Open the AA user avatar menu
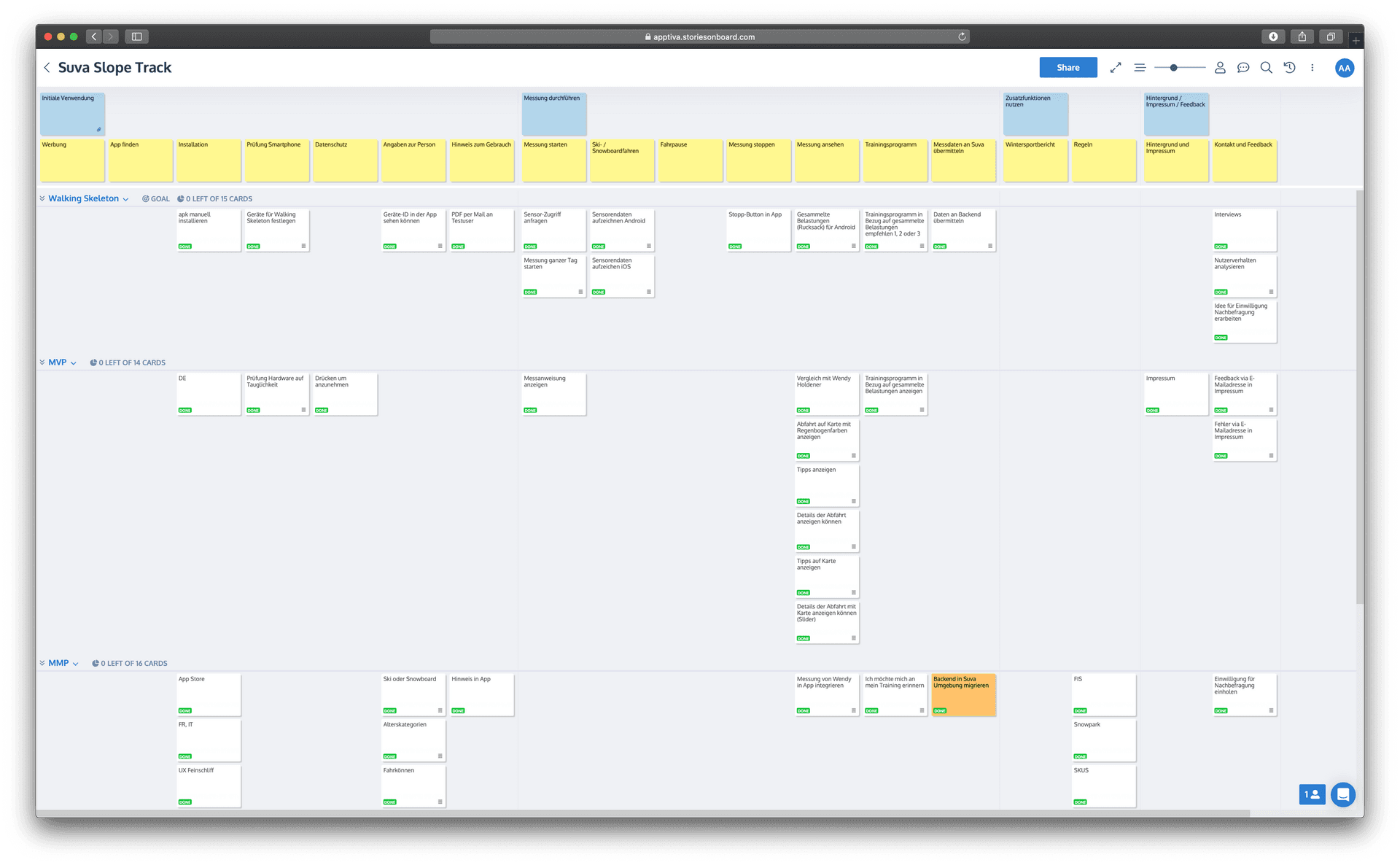This screenshot has height=865, width=1400. (1344, 68)
